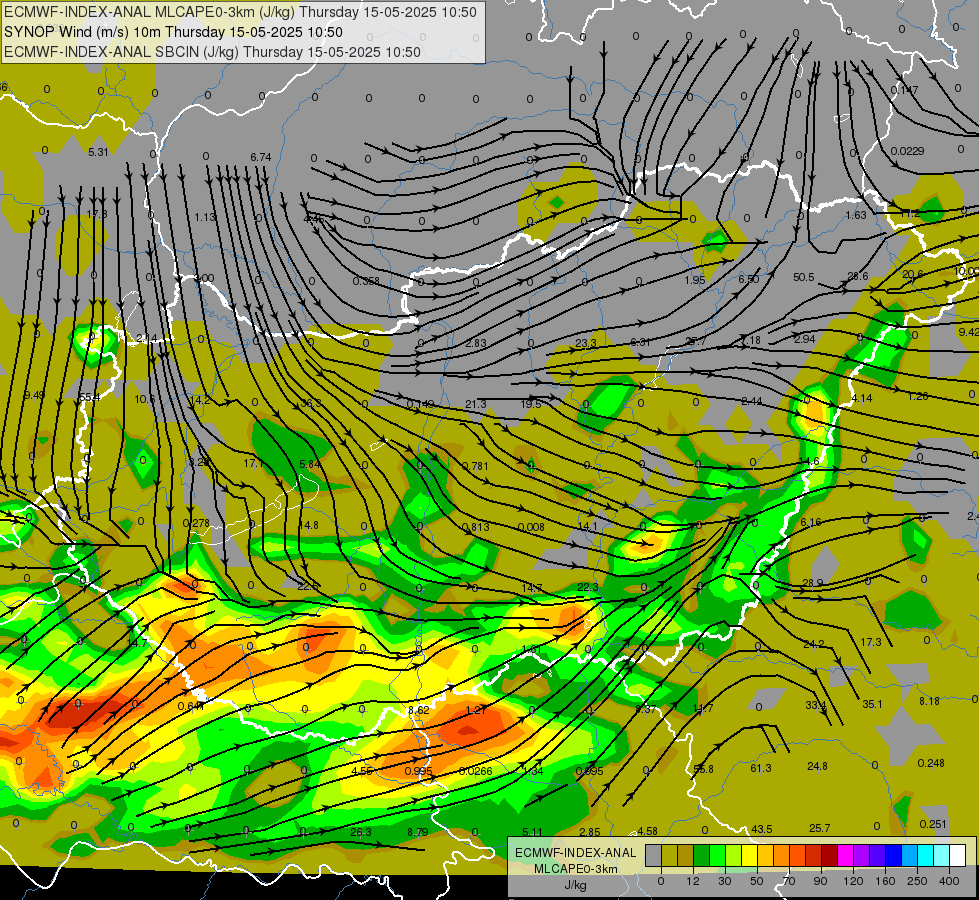Click the legend tick label 120

tap(853, 881)
